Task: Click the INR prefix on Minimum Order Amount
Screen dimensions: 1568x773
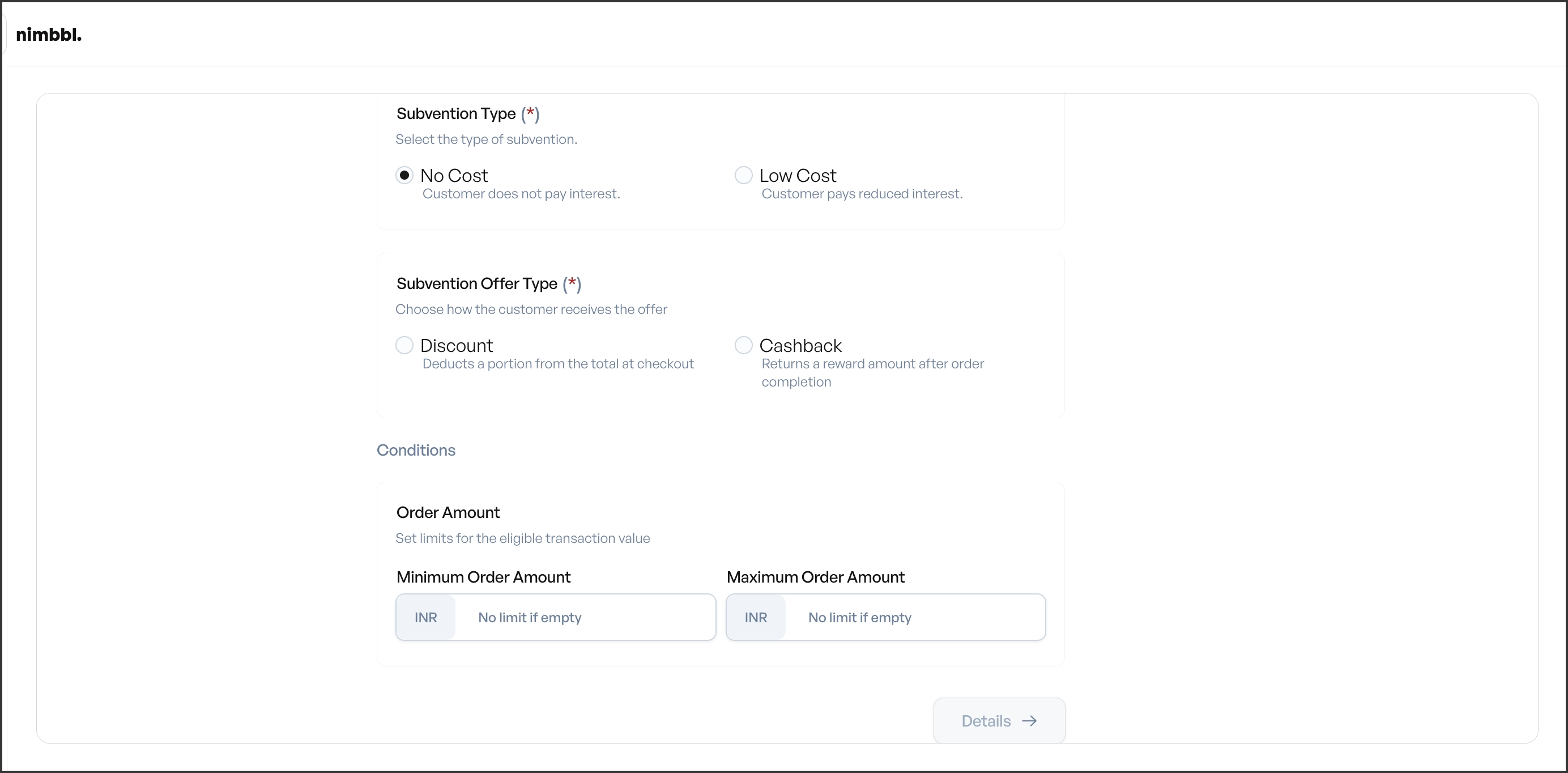Action: click(425, 617)
